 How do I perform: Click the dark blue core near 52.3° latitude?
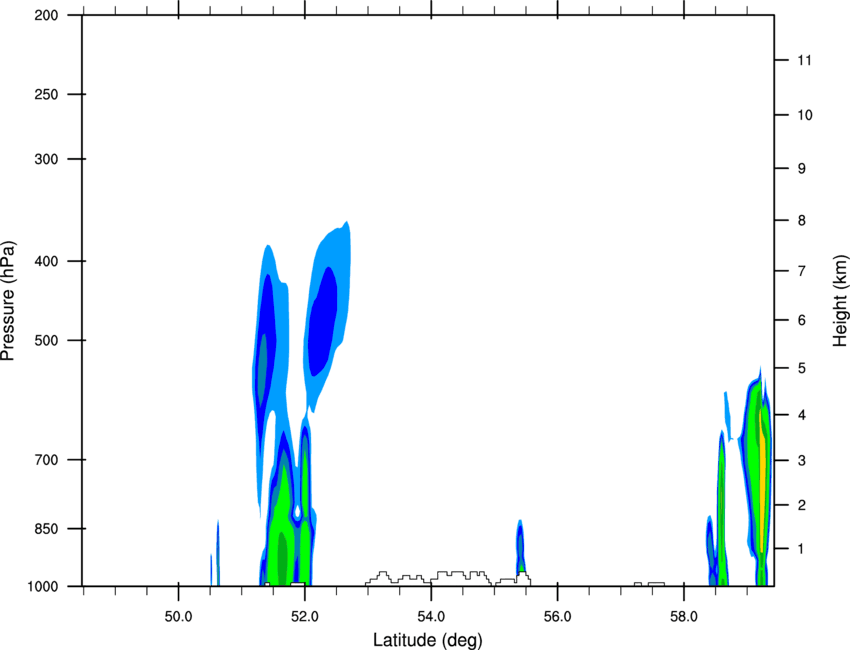pos(322,320)
